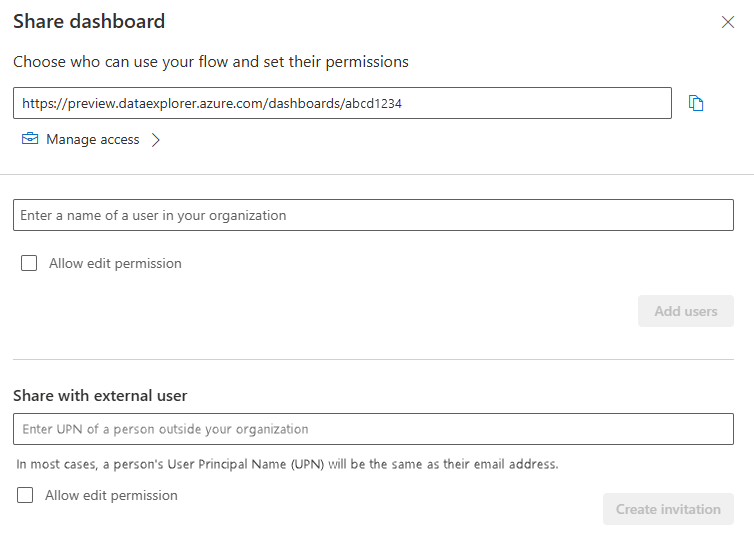Screen dimensions: 754x538
Task: Open the Manage access link text
Action: [x=93, y=140]
